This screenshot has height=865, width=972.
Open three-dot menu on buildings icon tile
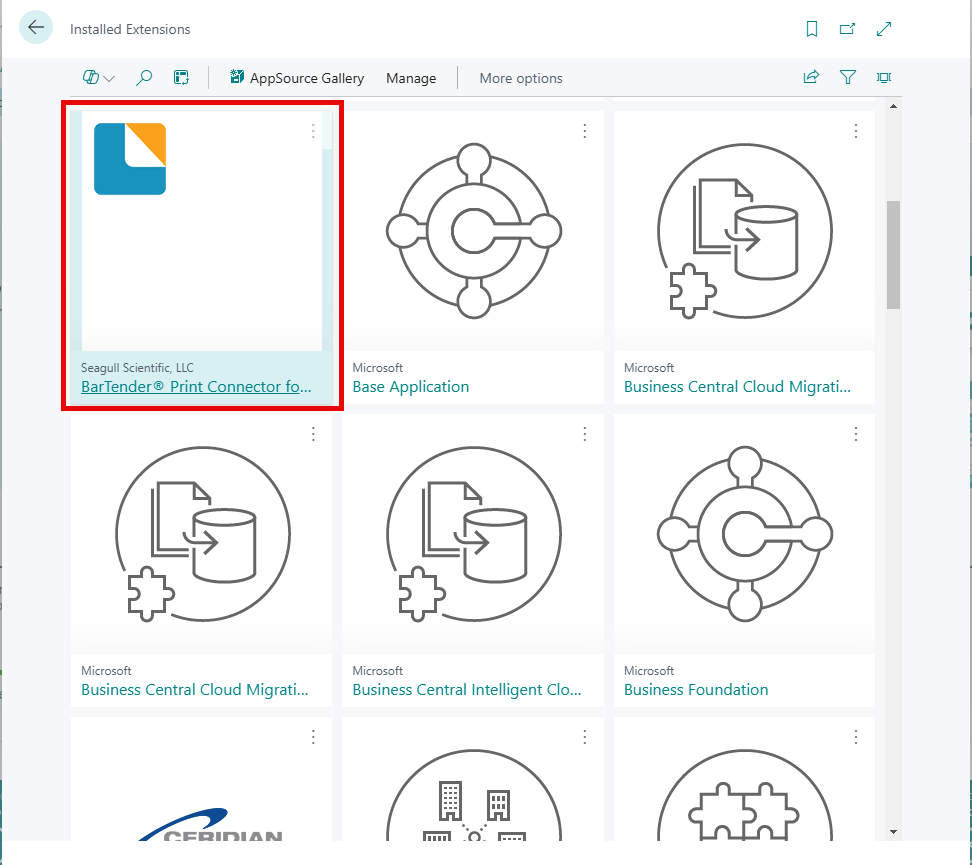tap(585, 737)
